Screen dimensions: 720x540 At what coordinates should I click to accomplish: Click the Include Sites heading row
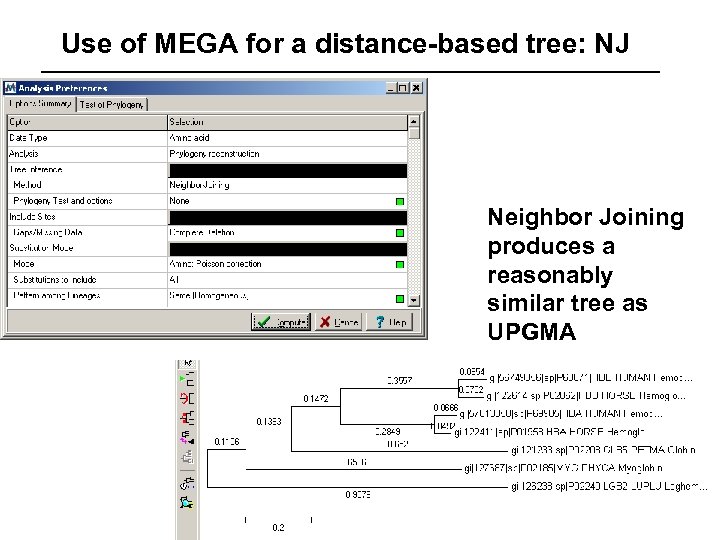(208, 217)
